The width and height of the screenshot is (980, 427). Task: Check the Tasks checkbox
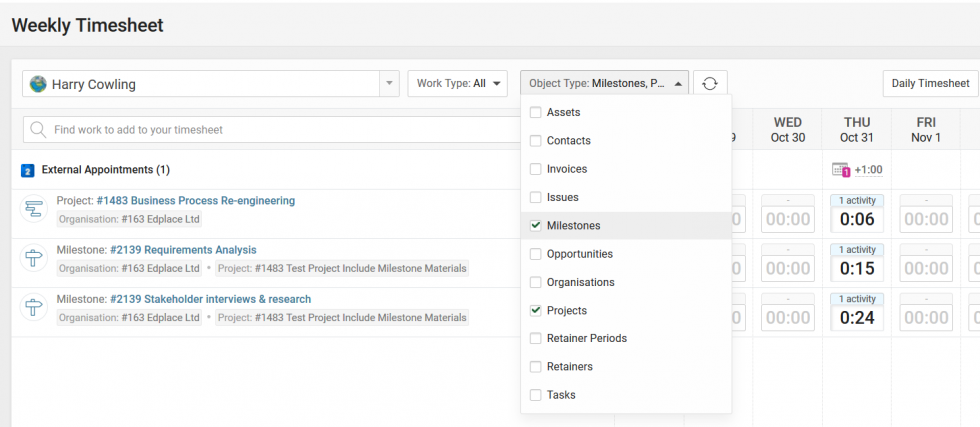pyautogui.click(x=536, y=395)
